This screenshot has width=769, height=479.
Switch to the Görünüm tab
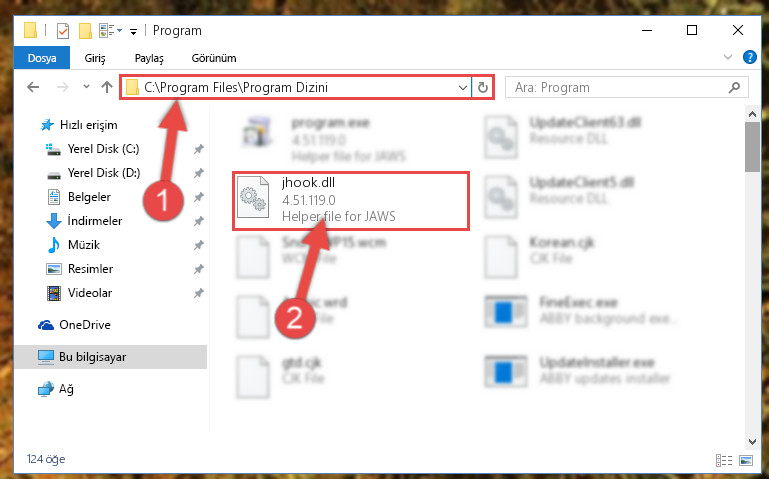pos(214,58)
